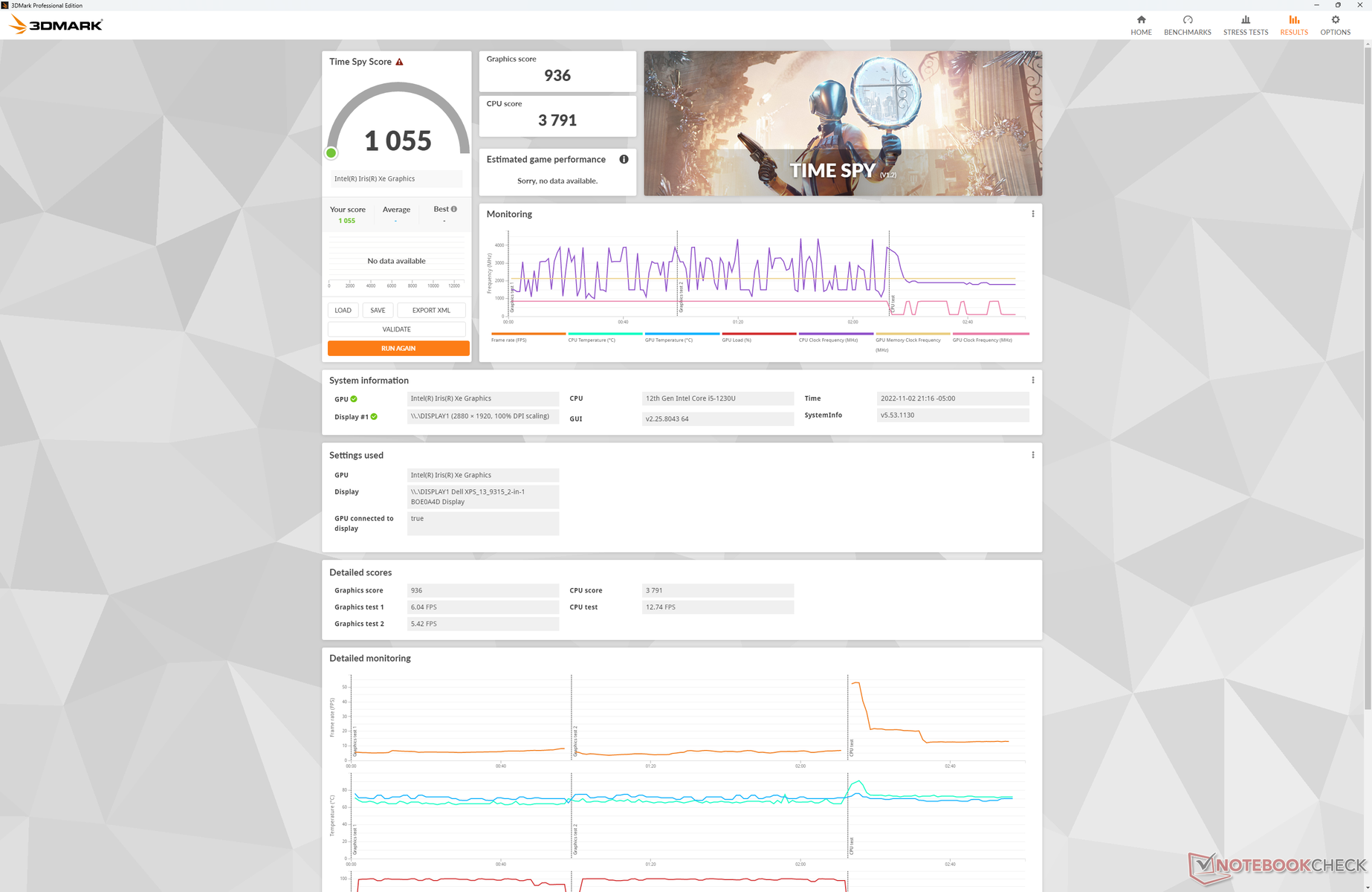
Task: Click the SAVE button
Action: tap(378, 311)
